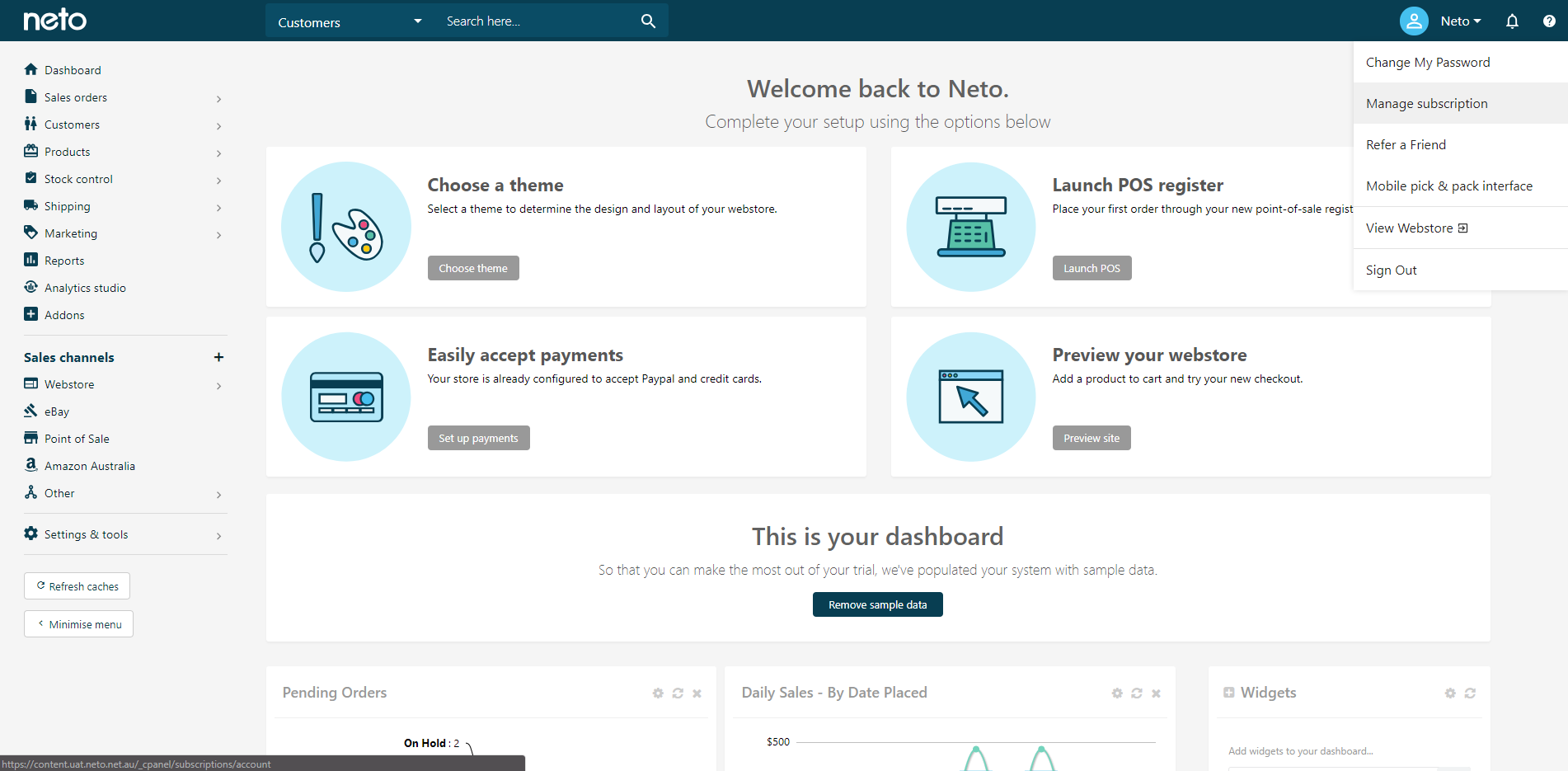
Task: Select Refer a Friend
Action: tap(1460, 144)
